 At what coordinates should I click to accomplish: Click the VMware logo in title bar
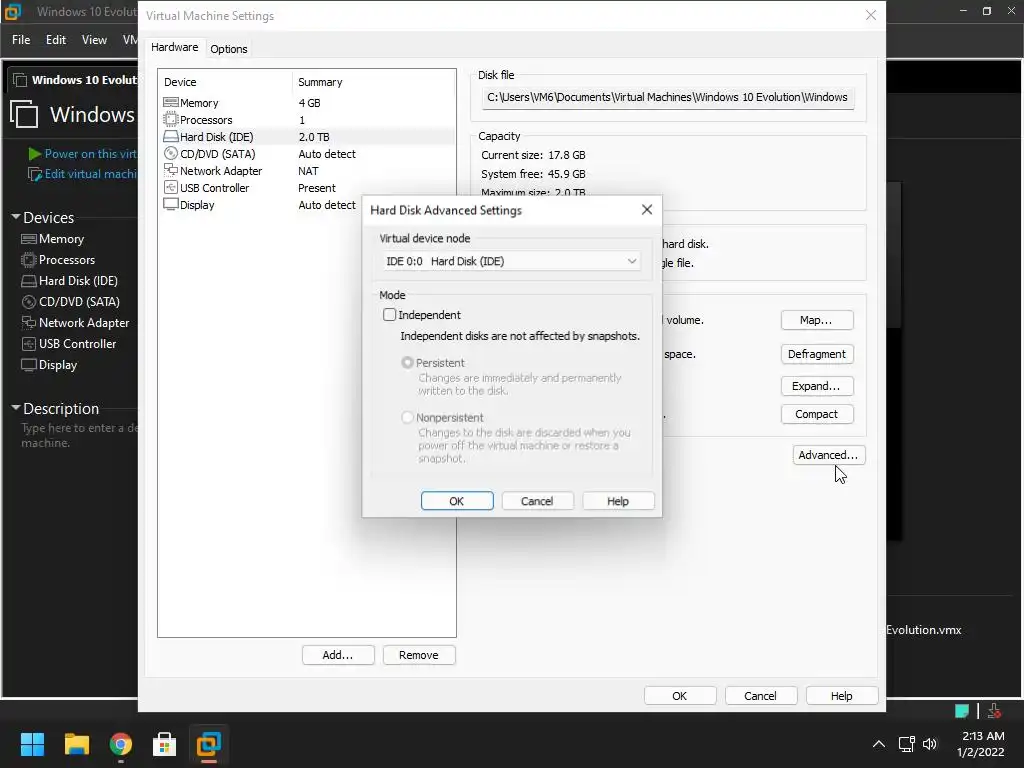pyautogui.click(x=12, y=12)
